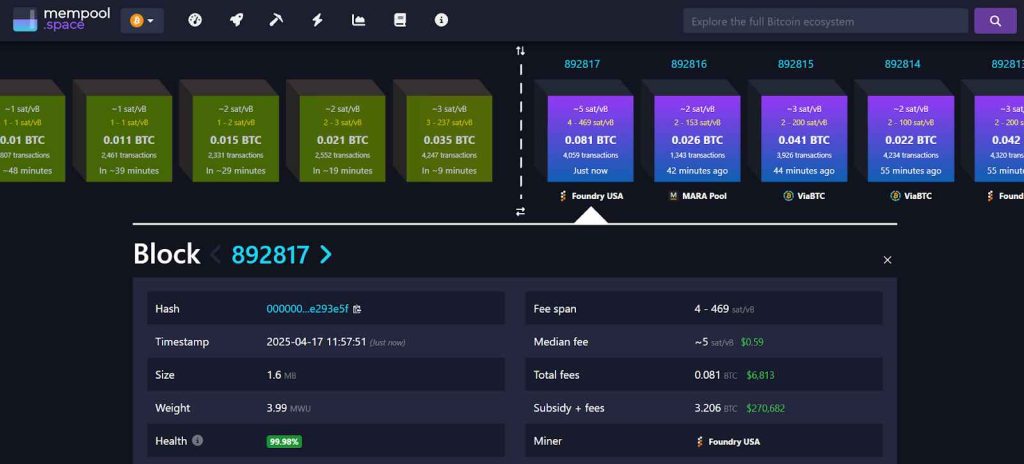1024x464 pixels.
Task: Close the Block 892817 details panel
Action: pos(887,260)
